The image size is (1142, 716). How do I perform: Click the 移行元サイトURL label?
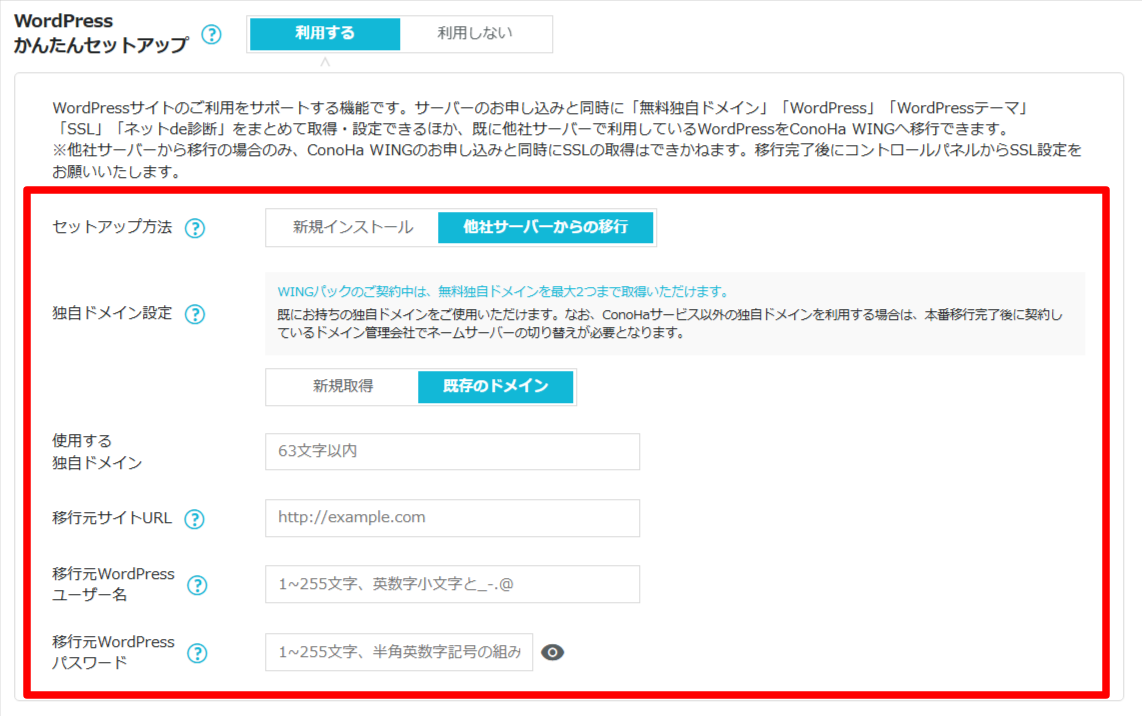click(x=112, y=518)
